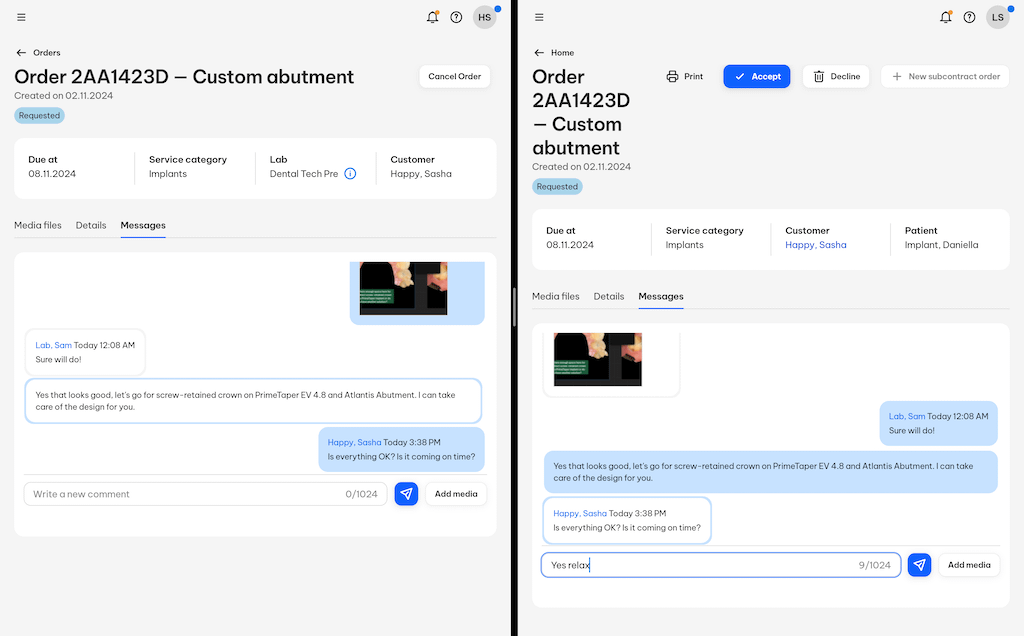
Task: Open customer link Happy, Sasha in order info
Action: point(815,245)
